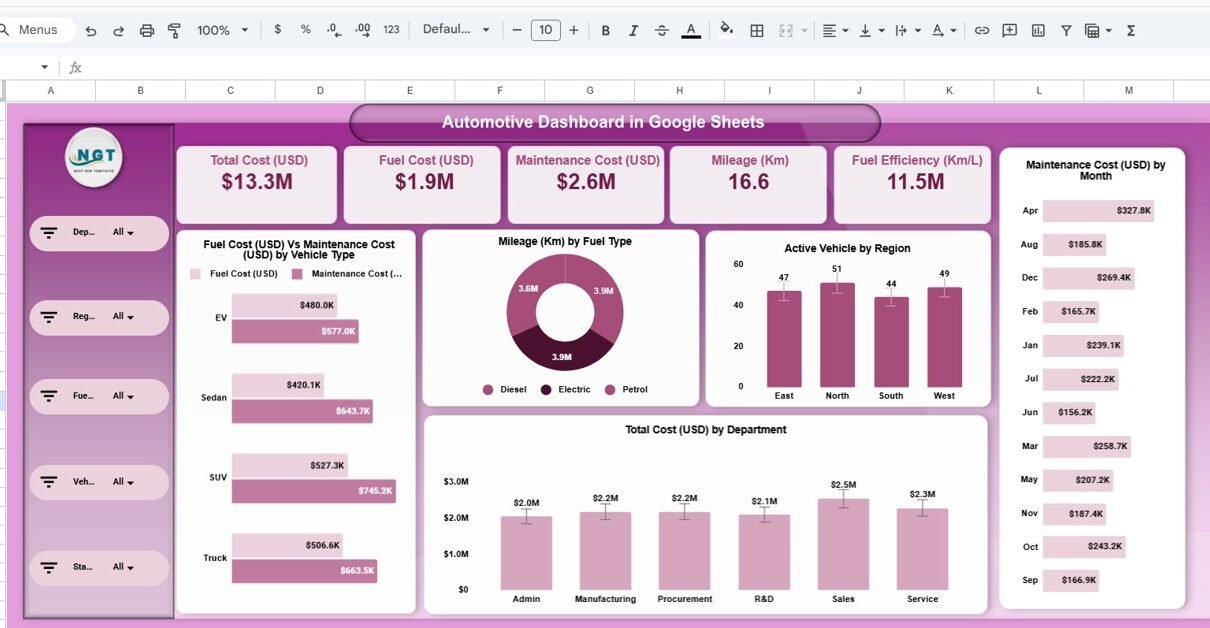Print the sheet using printer icon
This screenshot has width=1210, height=628.
click(147, 30)
